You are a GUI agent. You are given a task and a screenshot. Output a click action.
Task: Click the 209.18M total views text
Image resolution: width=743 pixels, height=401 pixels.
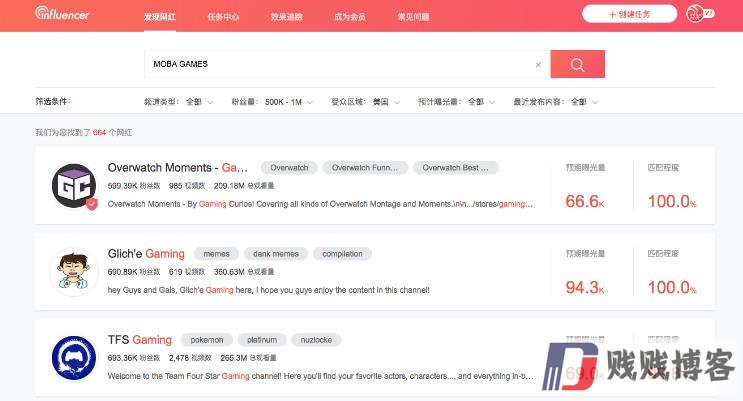(x=244, y=186)
